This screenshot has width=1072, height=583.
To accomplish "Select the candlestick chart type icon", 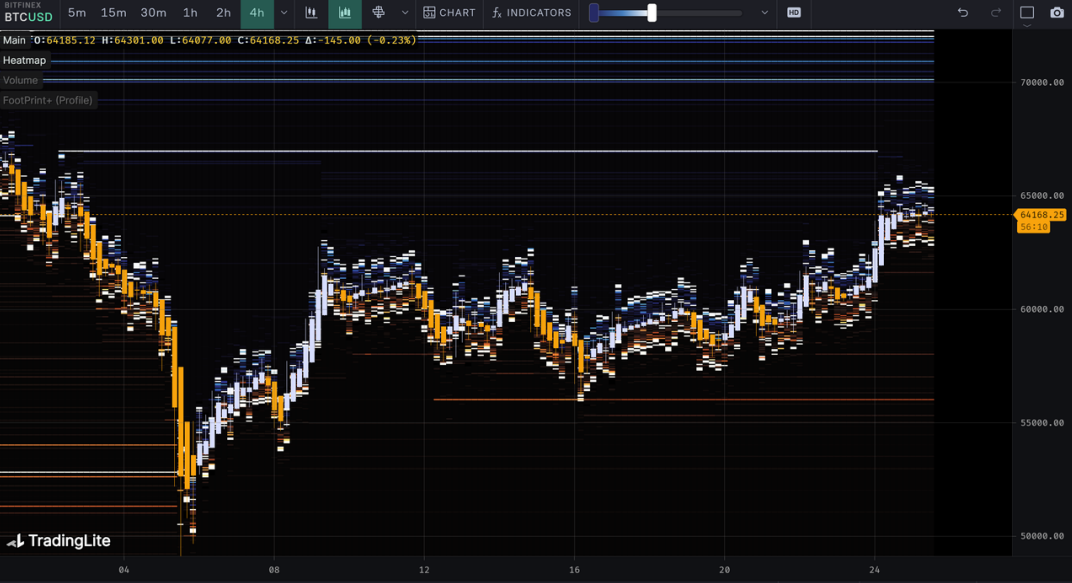I will (x=312, y=13).
